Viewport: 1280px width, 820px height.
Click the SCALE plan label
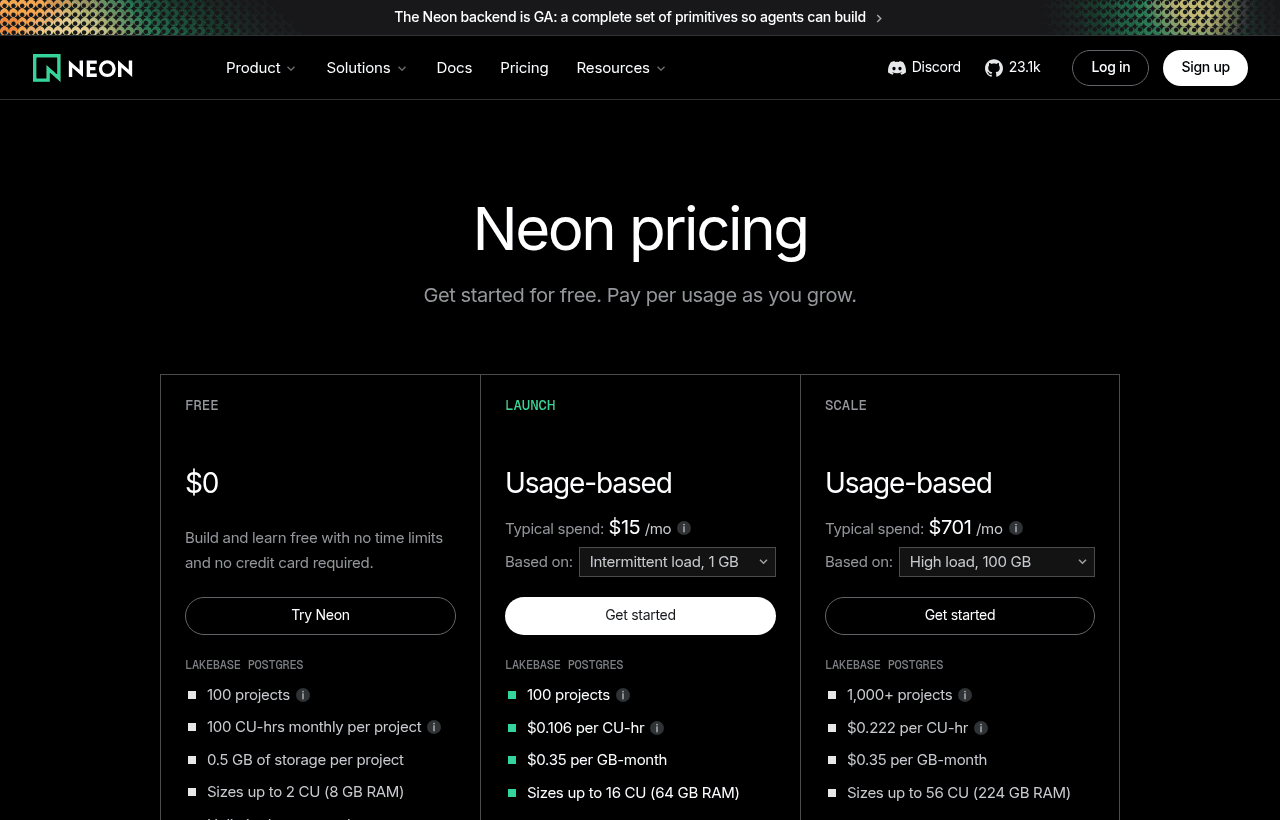click(846, 405)
